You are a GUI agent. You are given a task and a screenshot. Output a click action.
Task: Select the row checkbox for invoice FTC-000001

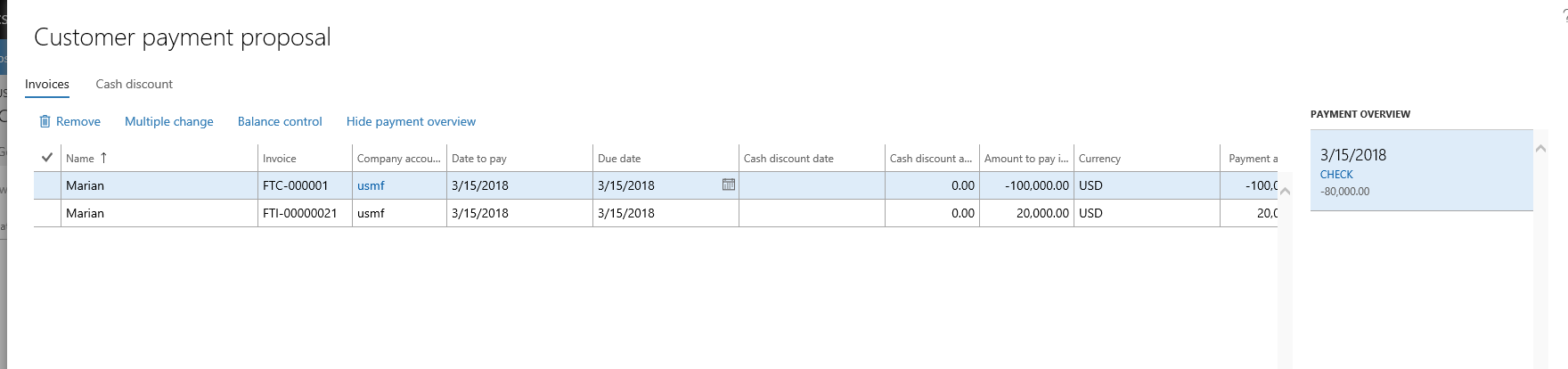(x=47, y=185)
